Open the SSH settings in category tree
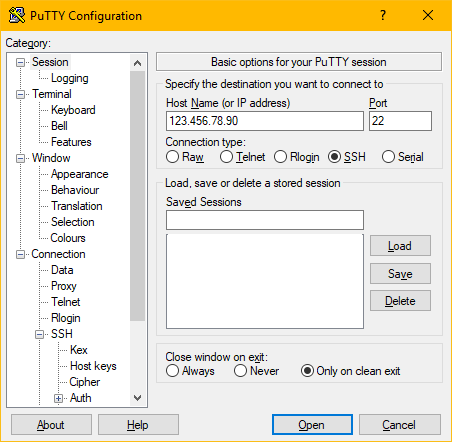This screenshot has height=444, width=455. click(62, 334)
